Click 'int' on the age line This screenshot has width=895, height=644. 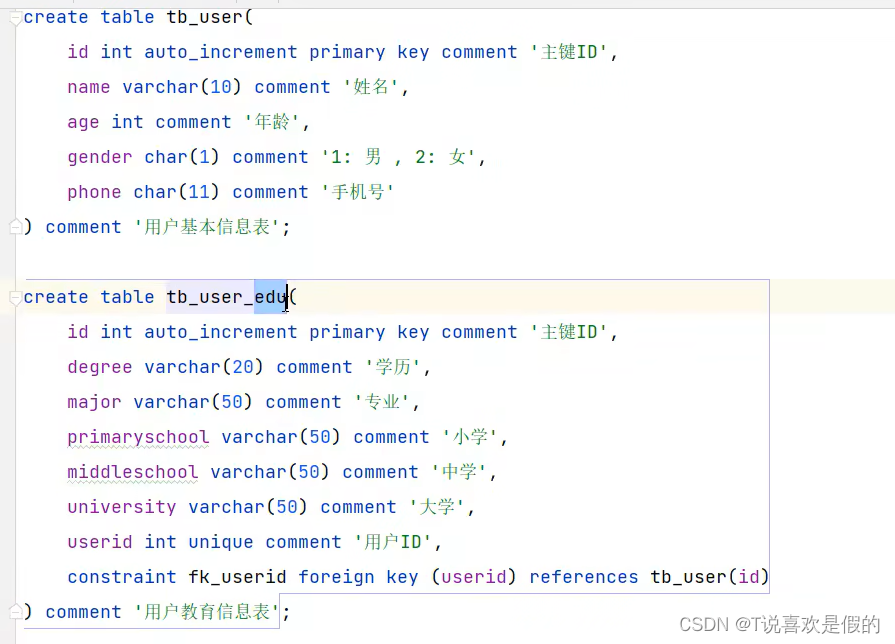pos(127,122)
